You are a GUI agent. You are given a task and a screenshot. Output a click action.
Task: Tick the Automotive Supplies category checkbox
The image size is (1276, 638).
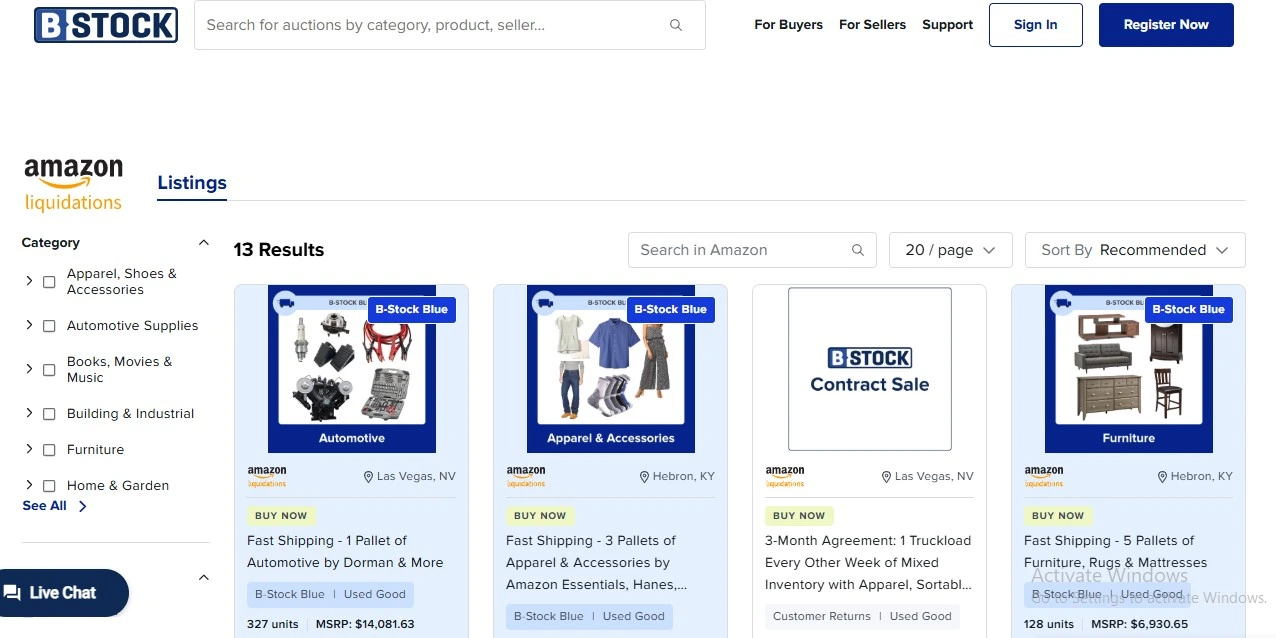click(x=49, y=326)
